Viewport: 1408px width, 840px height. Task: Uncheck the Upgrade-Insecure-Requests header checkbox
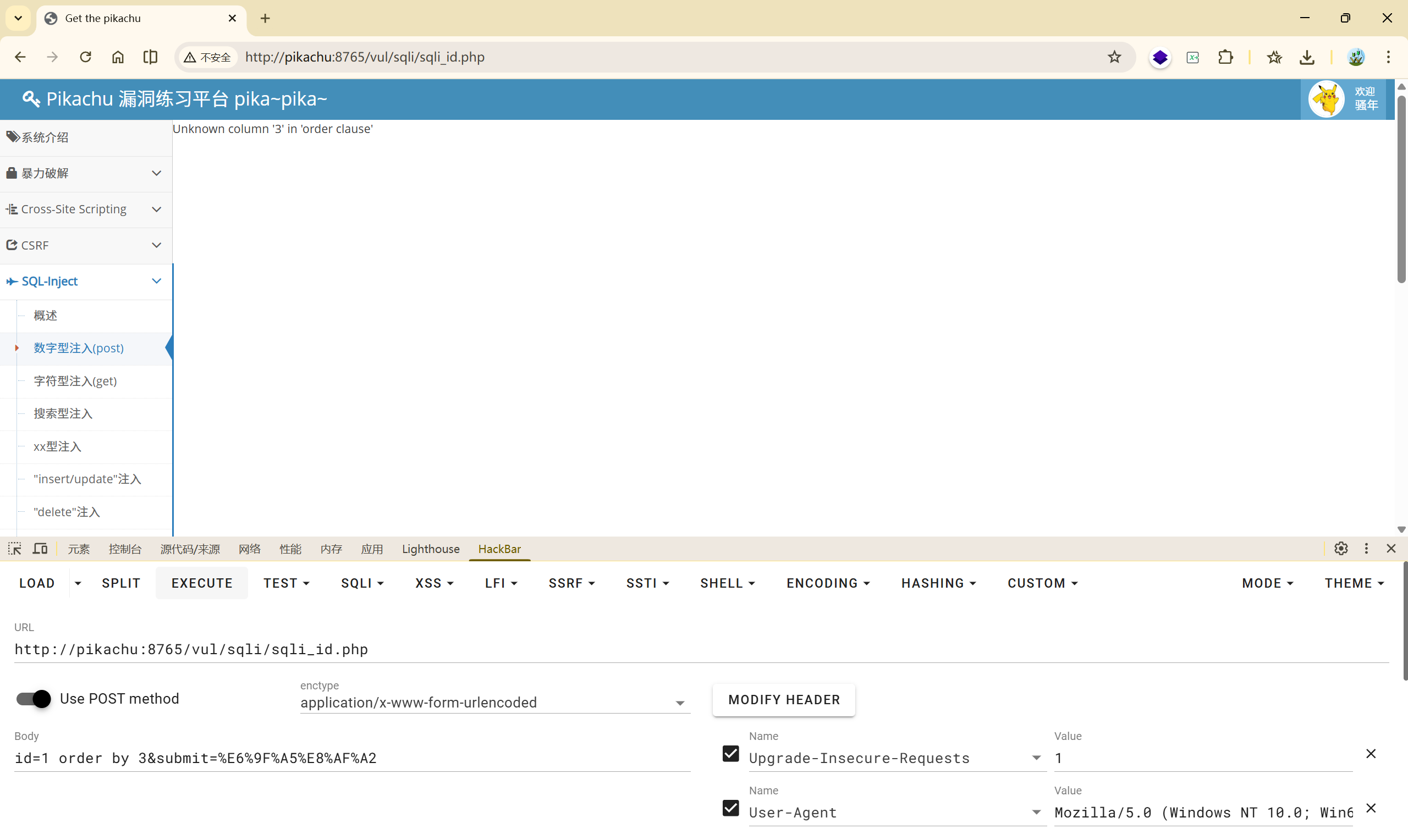click(x=731, y=754)
